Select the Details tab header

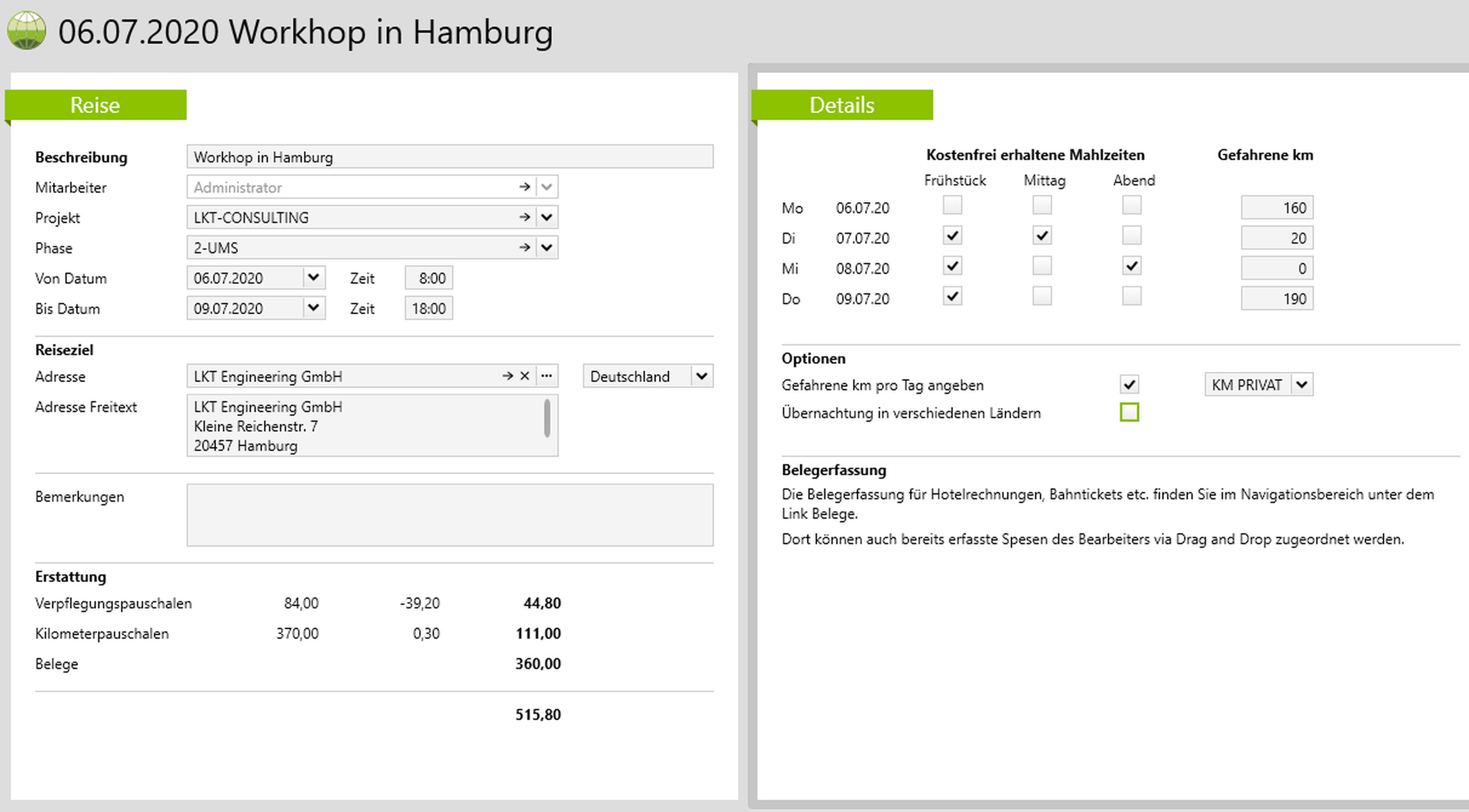(x=841, y=105)
